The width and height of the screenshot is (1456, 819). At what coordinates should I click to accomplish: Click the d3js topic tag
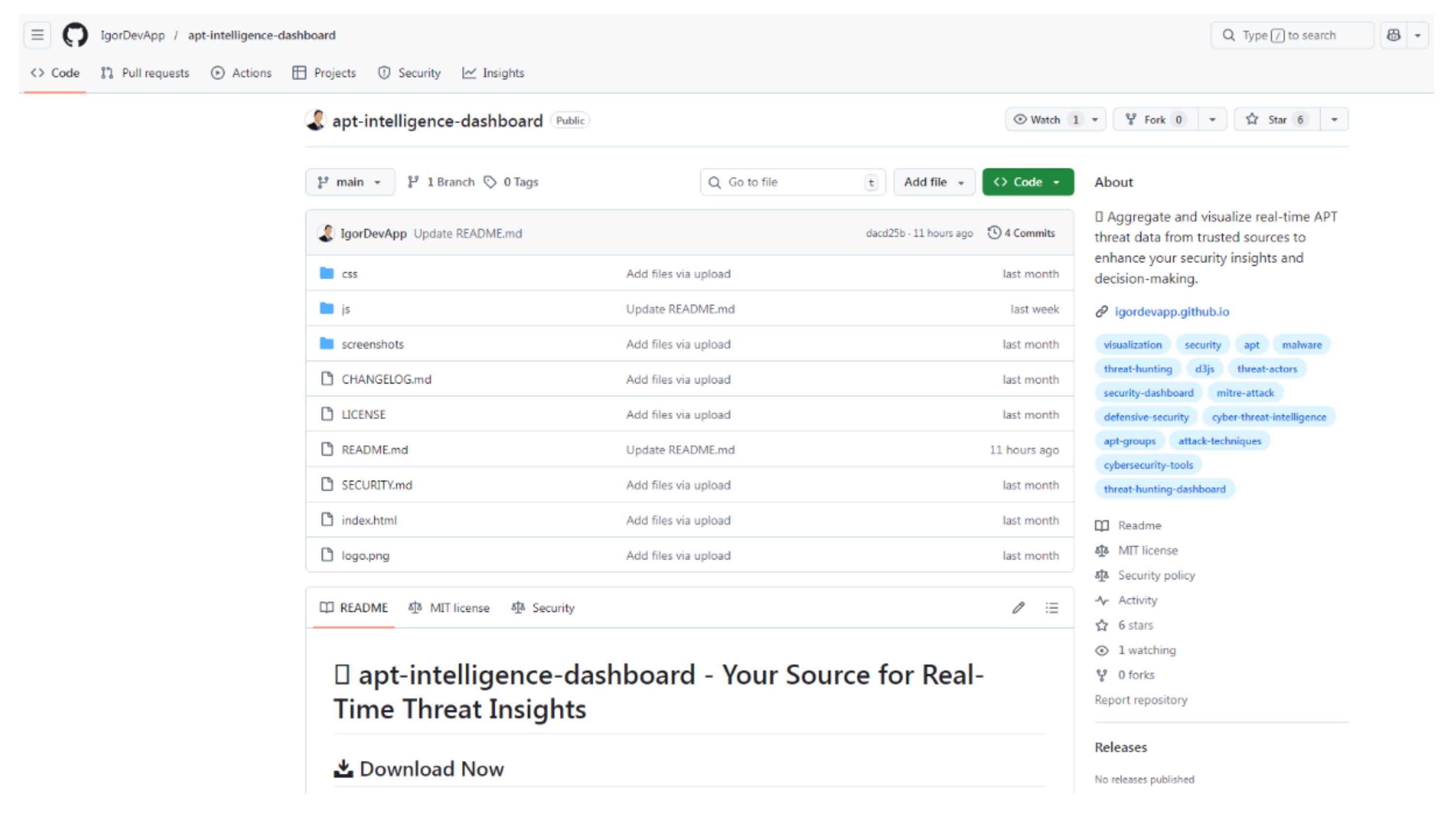1204,369
